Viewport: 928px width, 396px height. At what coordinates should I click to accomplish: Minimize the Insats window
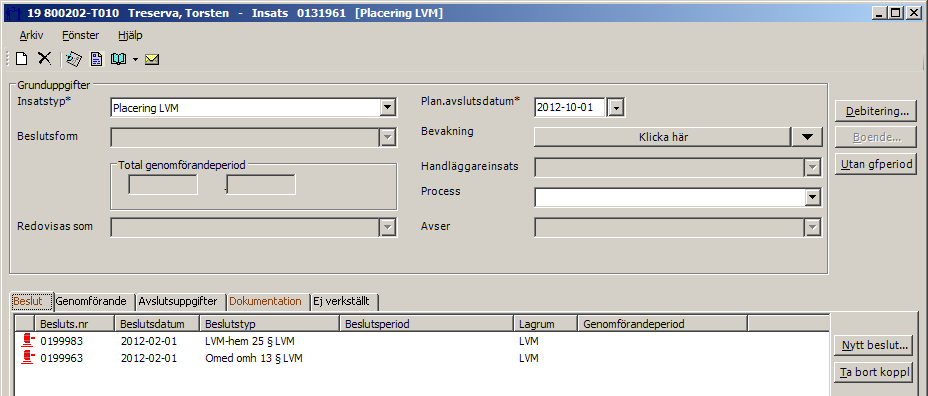[x=879, y=13]
